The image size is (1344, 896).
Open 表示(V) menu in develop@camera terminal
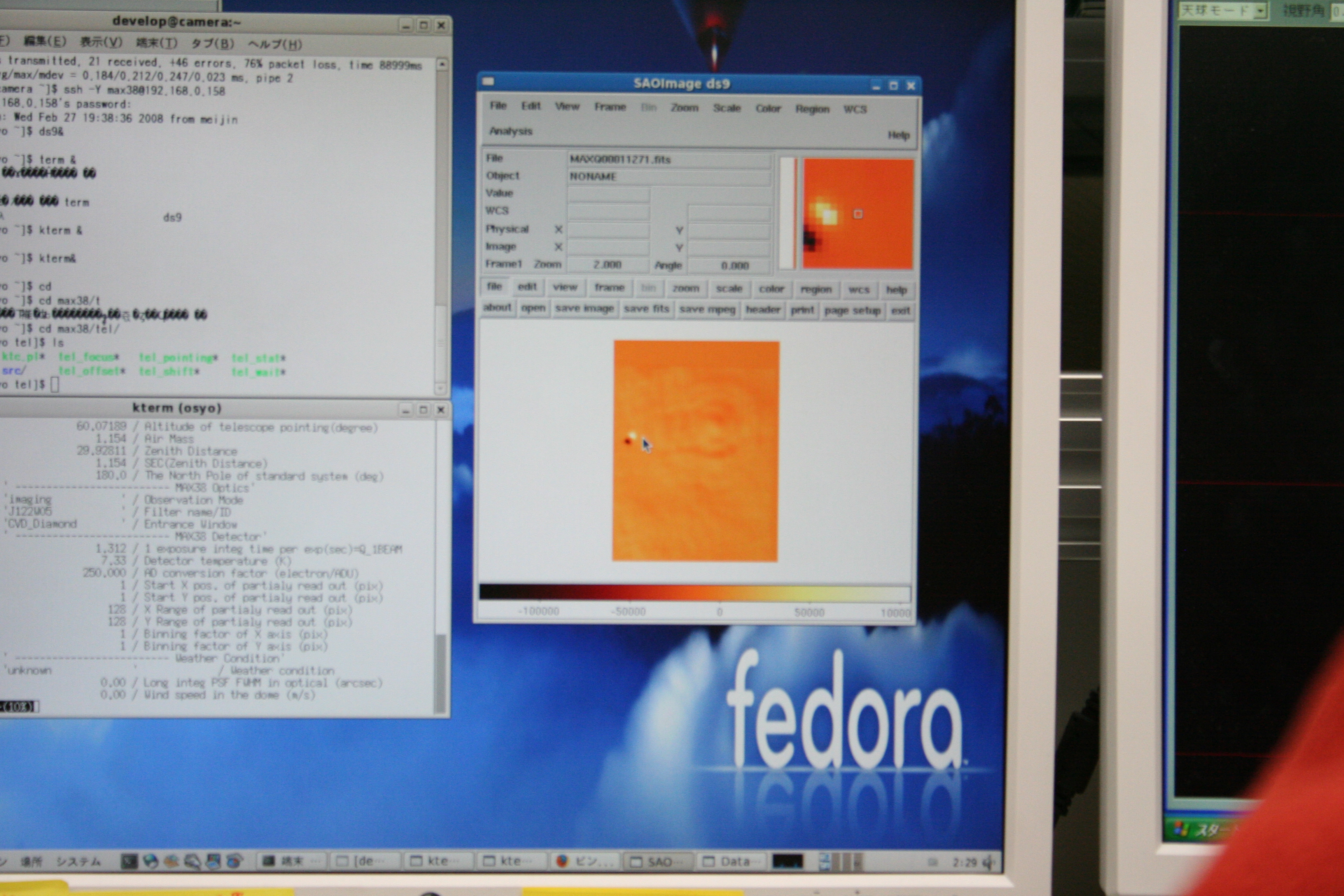[x=101, y=42]
